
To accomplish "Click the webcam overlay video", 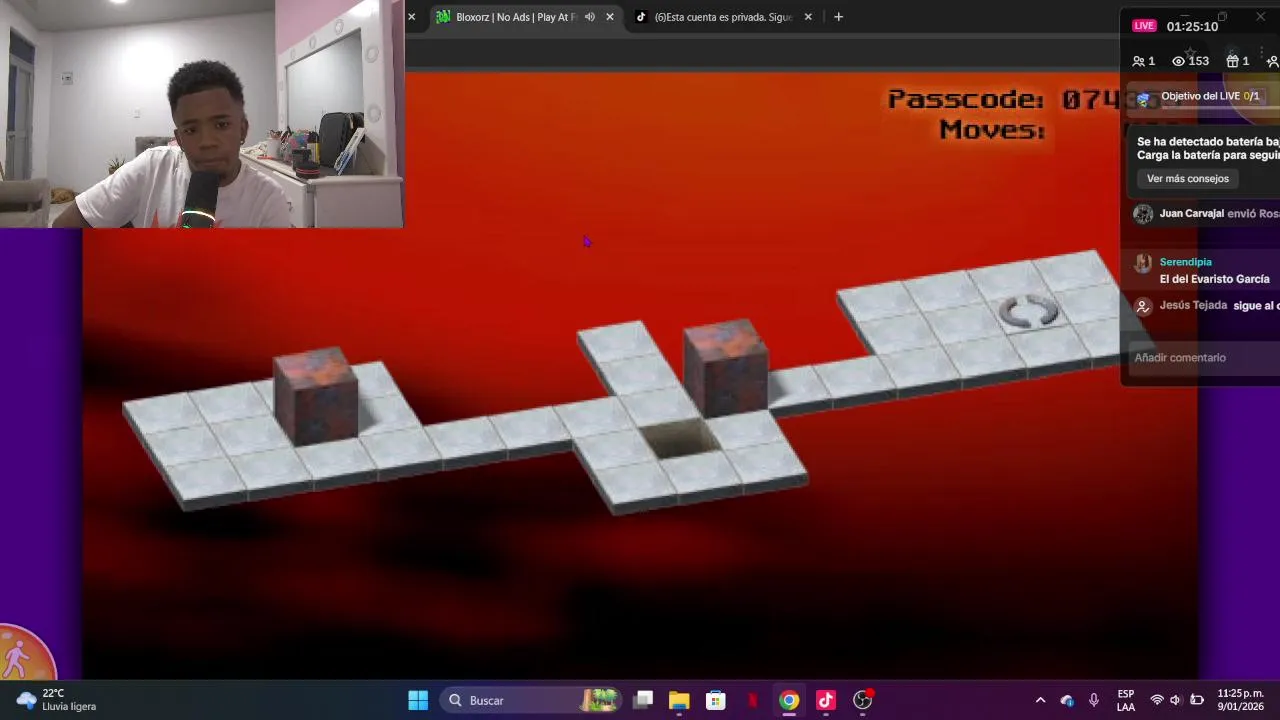I will point(202,114).
